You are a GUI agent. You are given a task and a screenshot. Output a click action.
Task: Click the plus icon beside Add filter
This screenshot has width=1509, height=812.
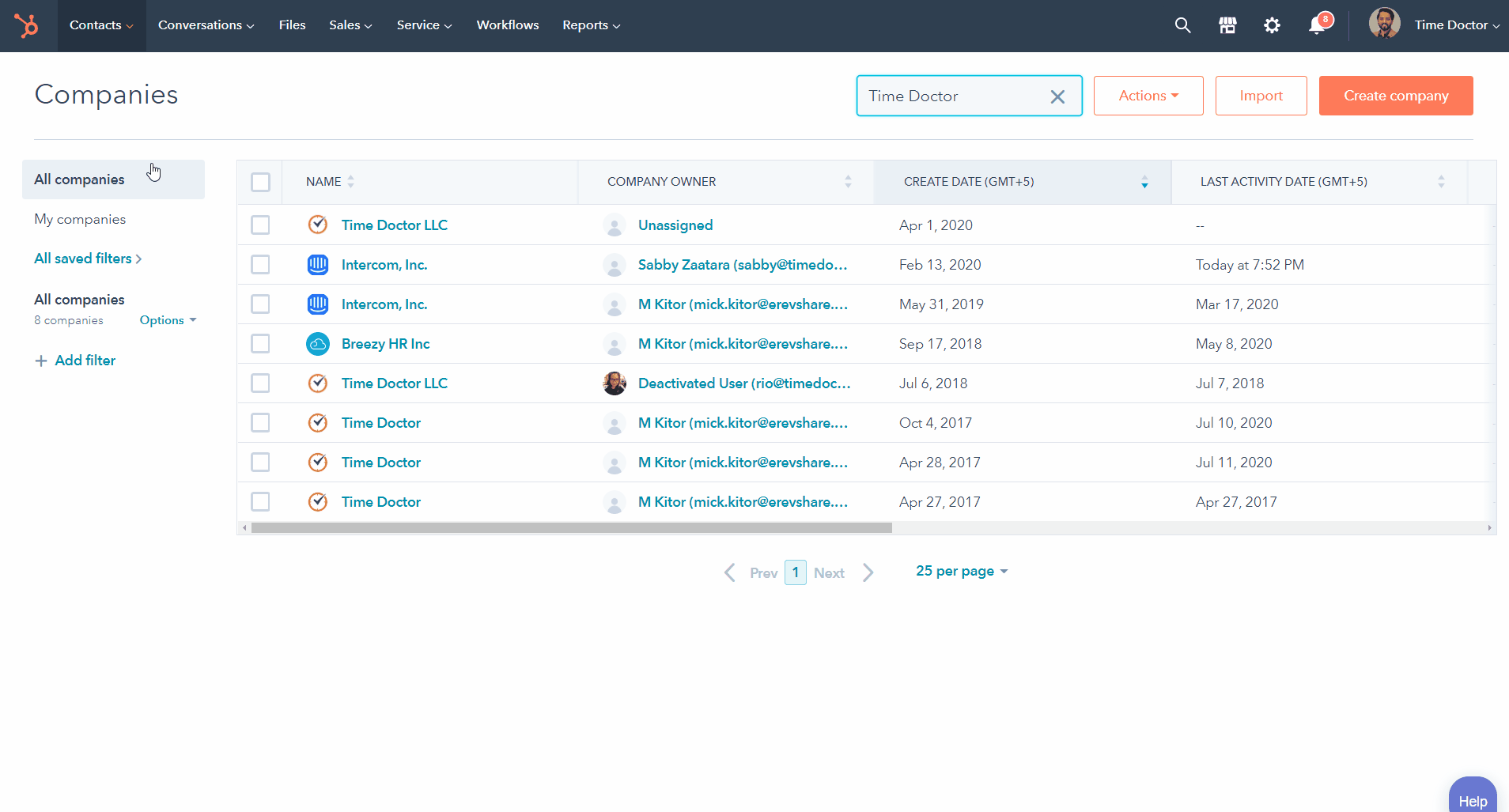(x=41, y=361)
